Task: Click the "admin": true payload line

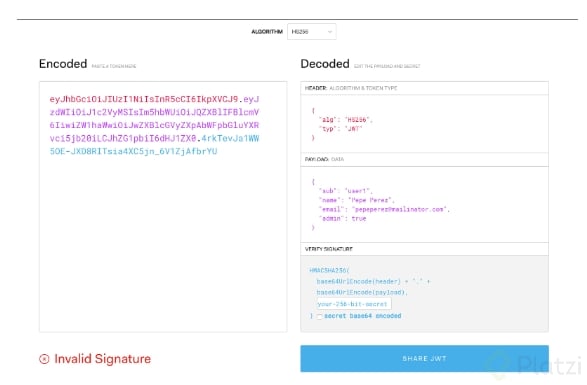Action: point(342,219)
